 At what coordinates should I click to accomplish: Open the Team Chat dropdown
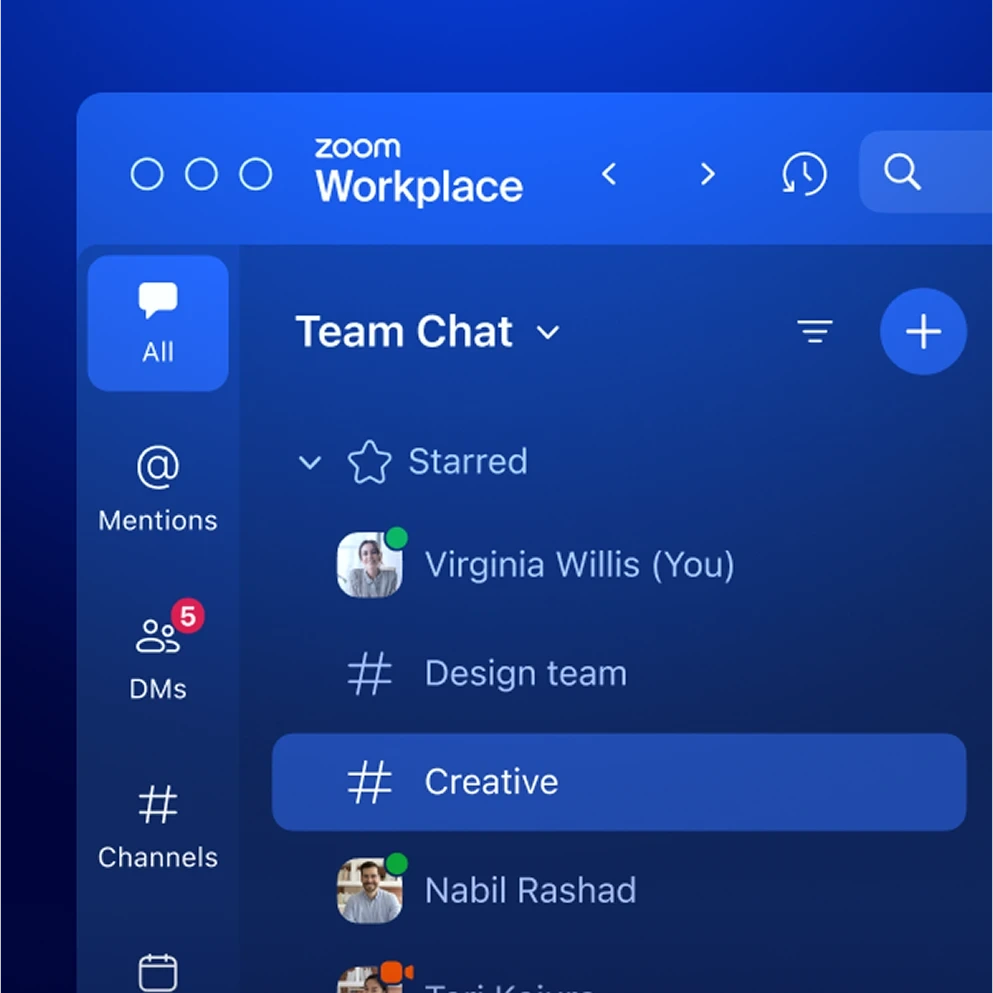(x=548, y=332)
